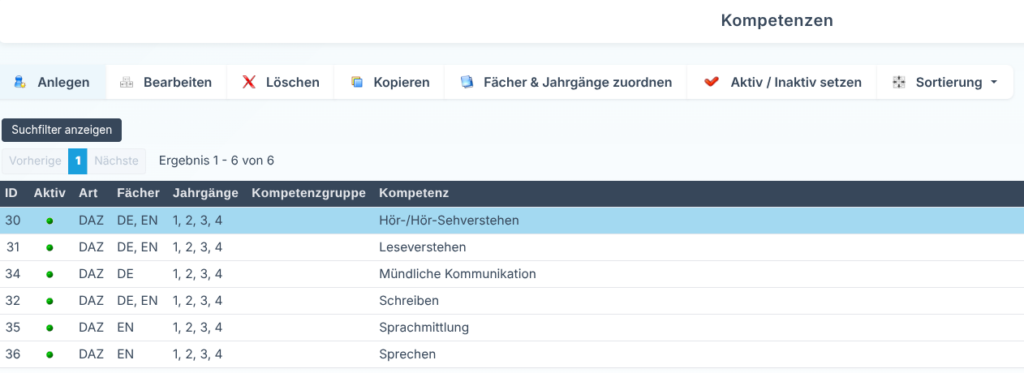Click DE, EN cell in Leseverstehen row
The width and height of the screenshot is (1024, 373).
click(137, 248)
